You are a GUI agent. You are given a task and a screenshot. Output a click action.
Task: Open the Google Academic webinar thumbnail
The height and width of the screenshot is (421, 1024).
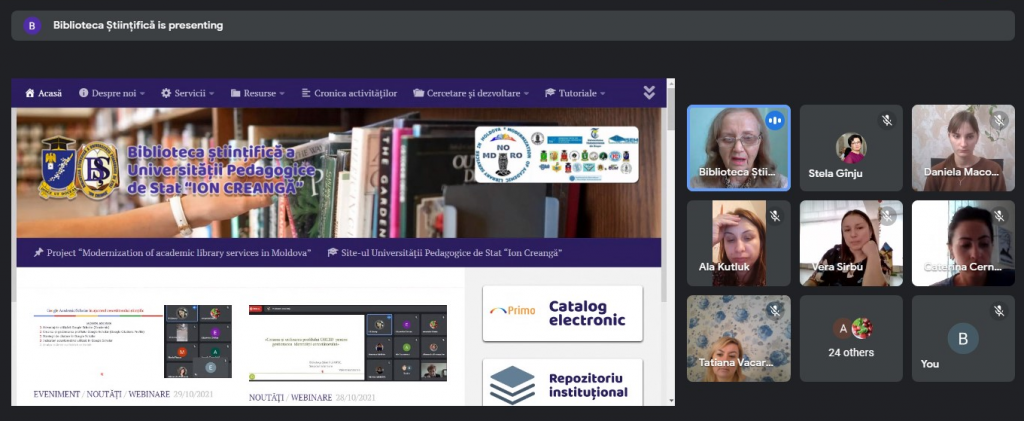pyautogui.click(x=133, y=341)
